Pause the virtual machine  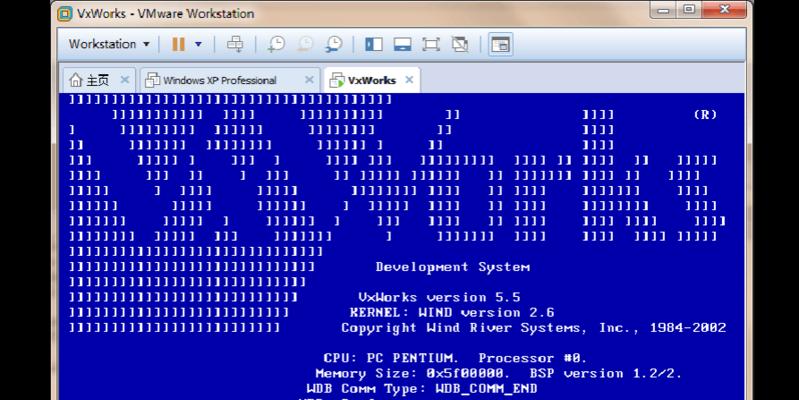(178, 44)
